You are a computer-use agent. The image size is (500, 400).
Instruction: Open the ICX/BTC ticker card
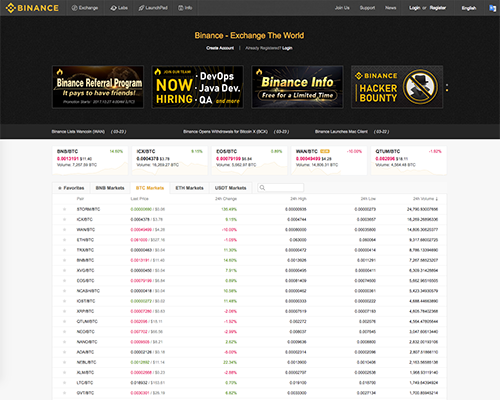[170, 160]
